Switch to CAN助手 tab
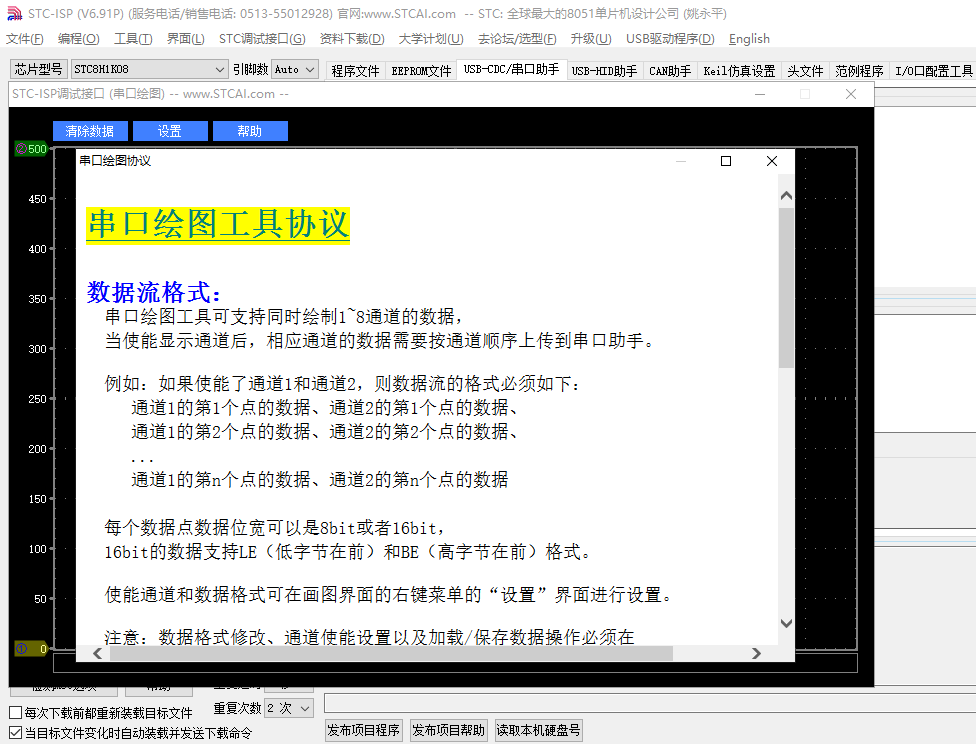The width and height of the screenshot is (976, 744). [x=670, y=71]
